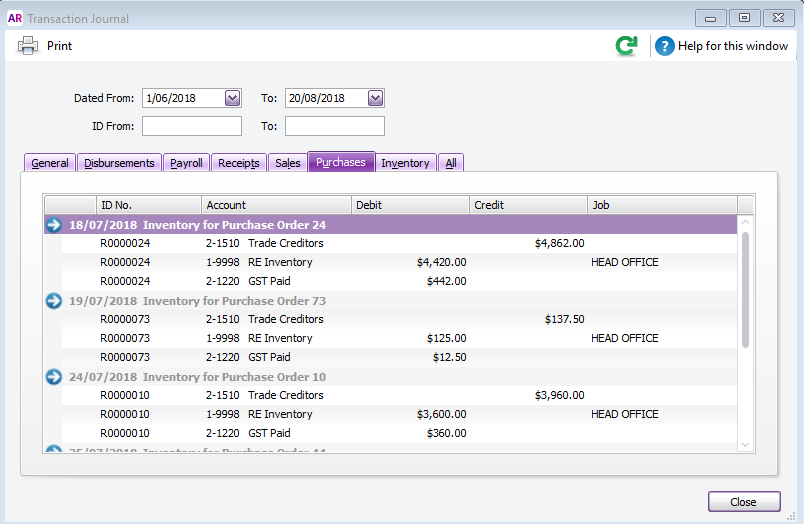Click credit amount $137.50

(x=565, y=319)
